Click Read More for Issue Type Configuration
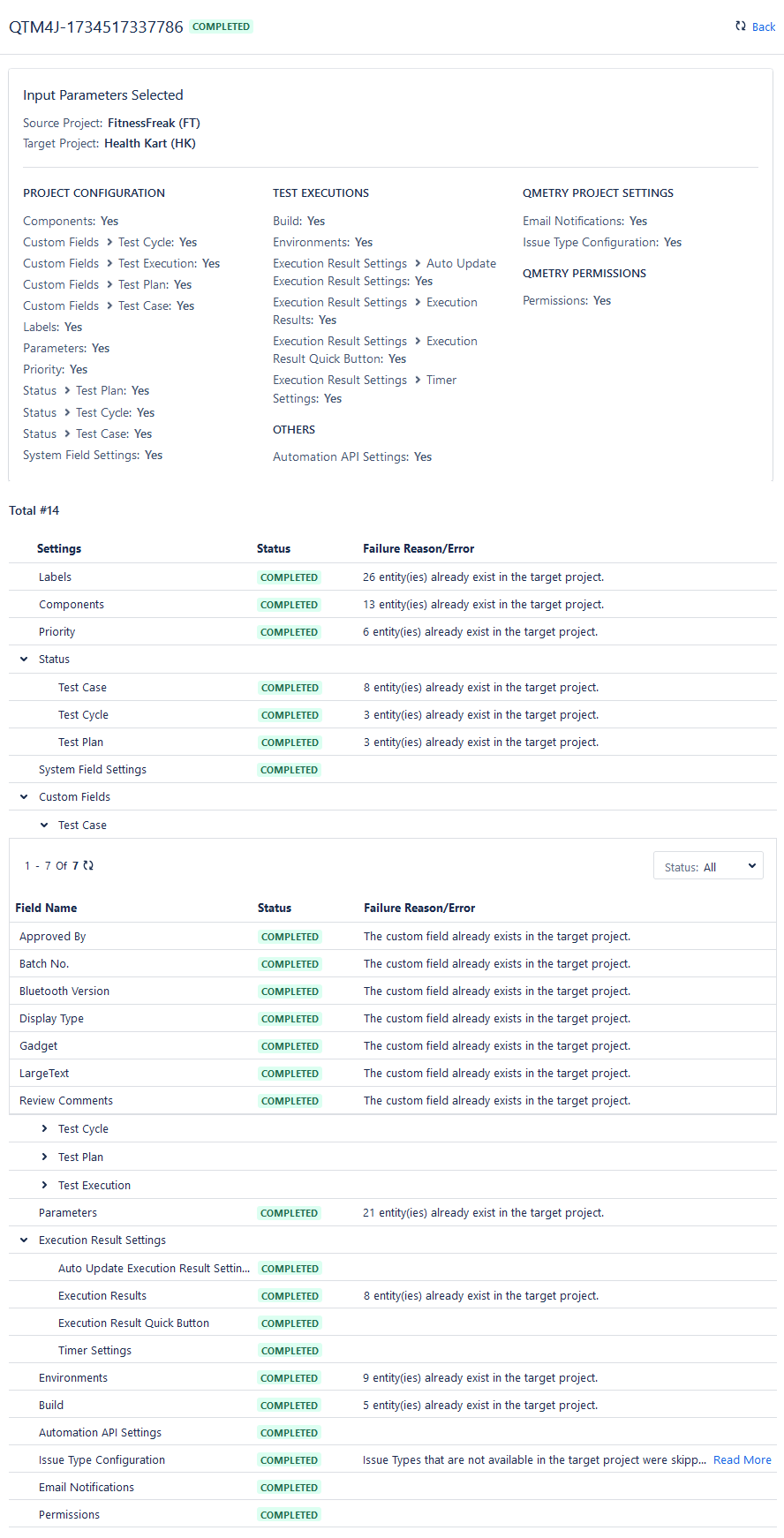The height and width of the screenshot is (1538, 784). pos(742,1460)
